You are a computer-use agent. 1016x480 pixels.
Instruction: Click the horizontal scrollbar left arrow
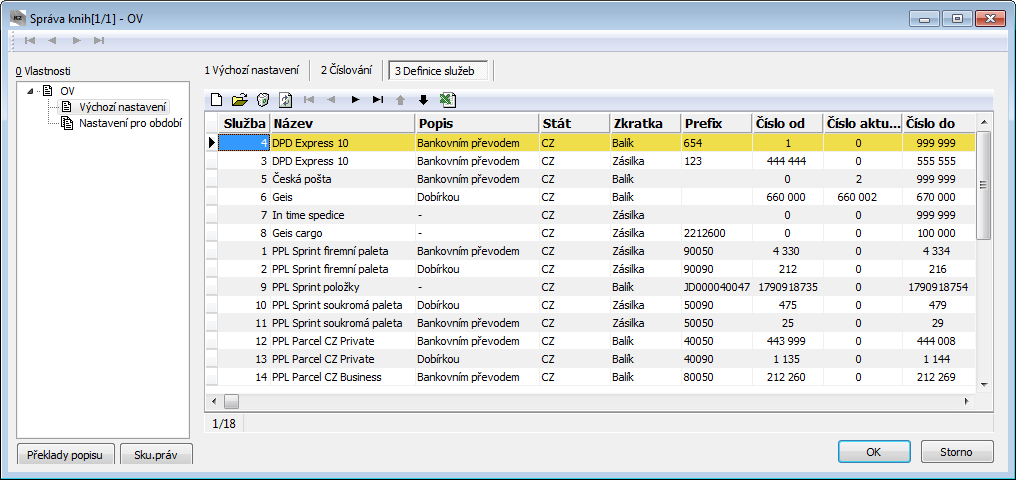pyautogui.click(x=213, y=402)
